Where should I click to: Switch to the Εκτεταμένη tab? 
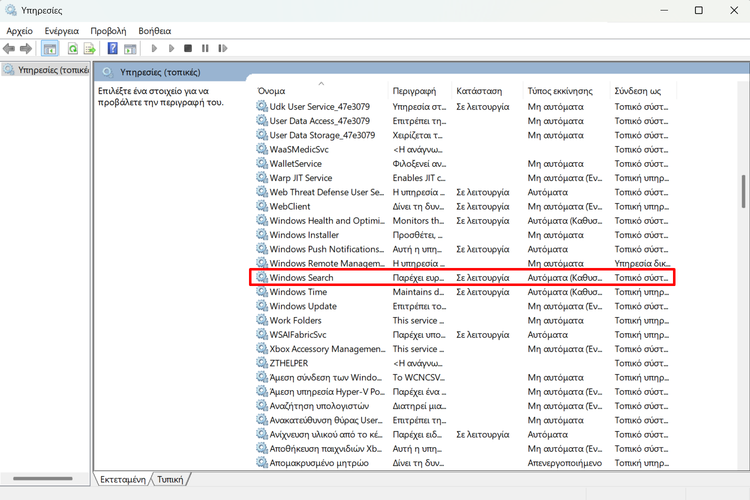pyautogui.click(x=123, y=479)
